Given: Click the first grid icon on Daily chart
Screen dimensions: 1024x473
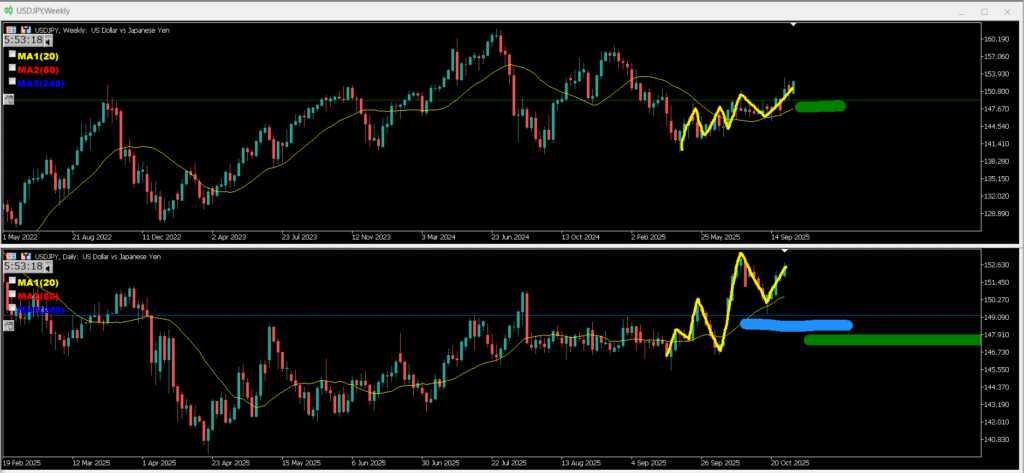Looking at the screenshot, I should pyautogui.click(x=10, y=256).
